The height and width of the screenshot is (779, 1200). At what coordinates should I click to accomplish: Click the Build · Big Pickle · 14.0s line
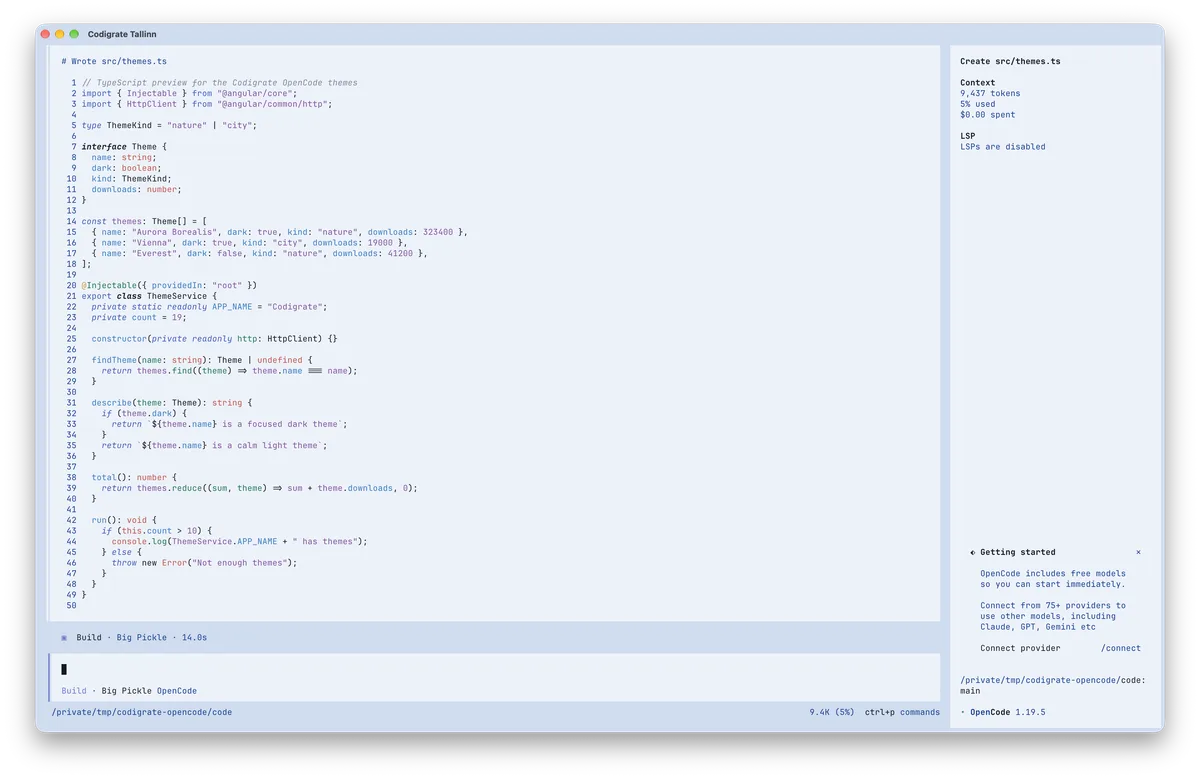(141, 637)
